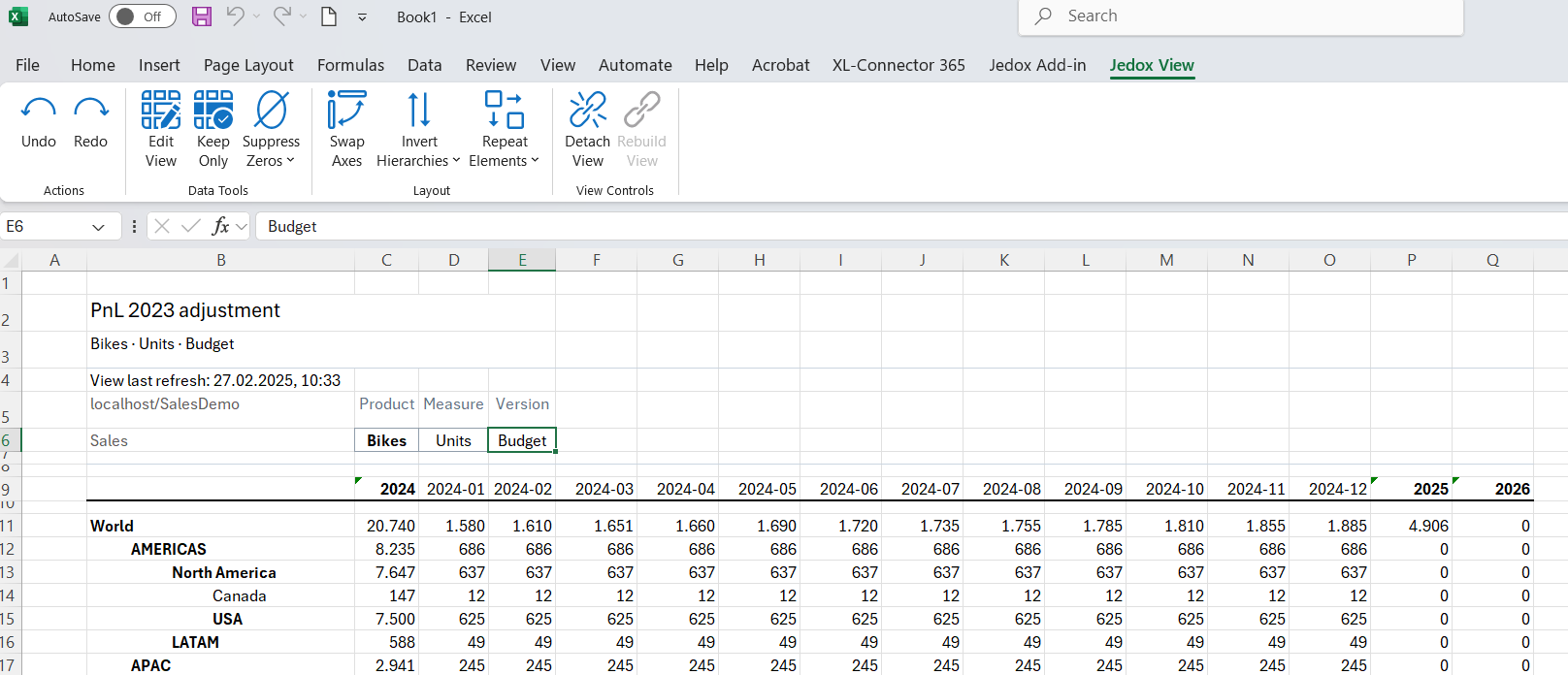Click the Save icon in title bar

(202, 16)
